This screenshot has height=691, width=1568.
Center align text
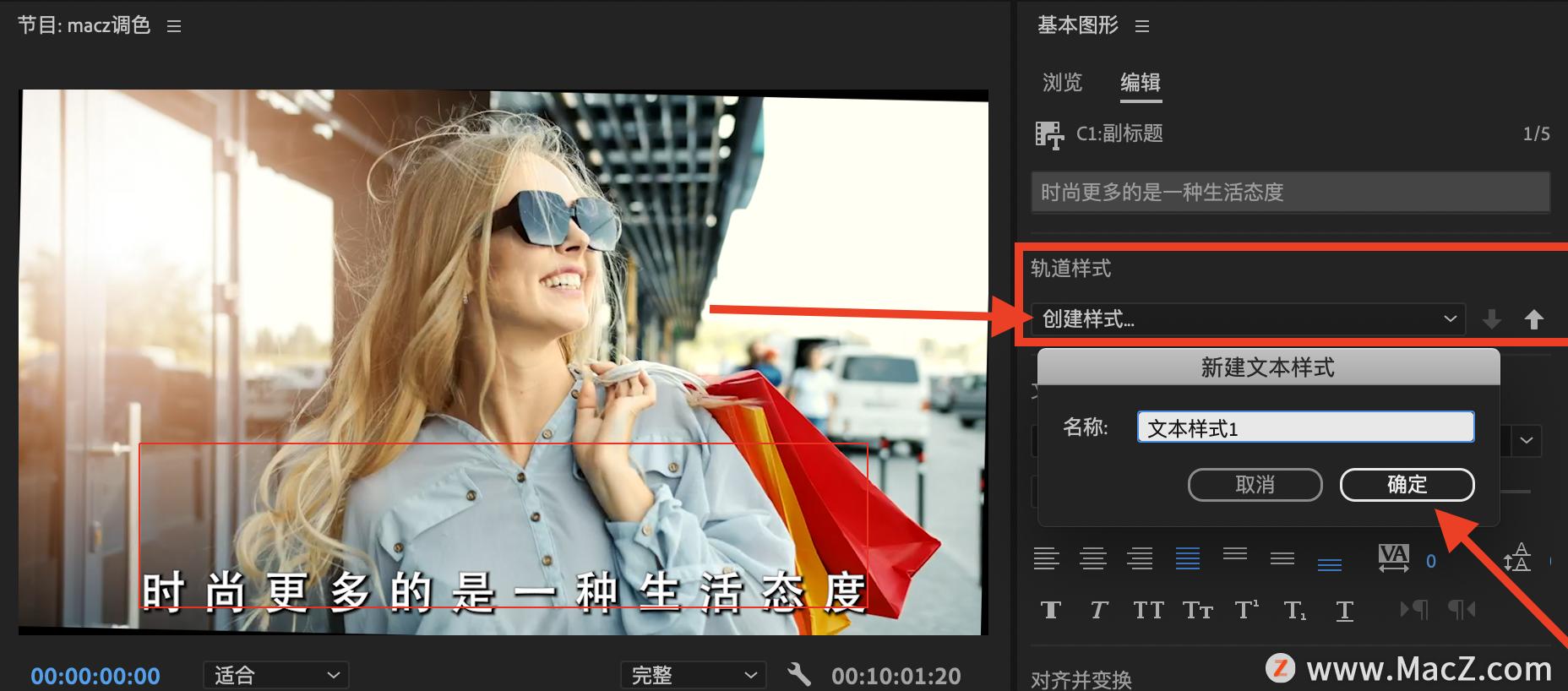point(1093,558)
